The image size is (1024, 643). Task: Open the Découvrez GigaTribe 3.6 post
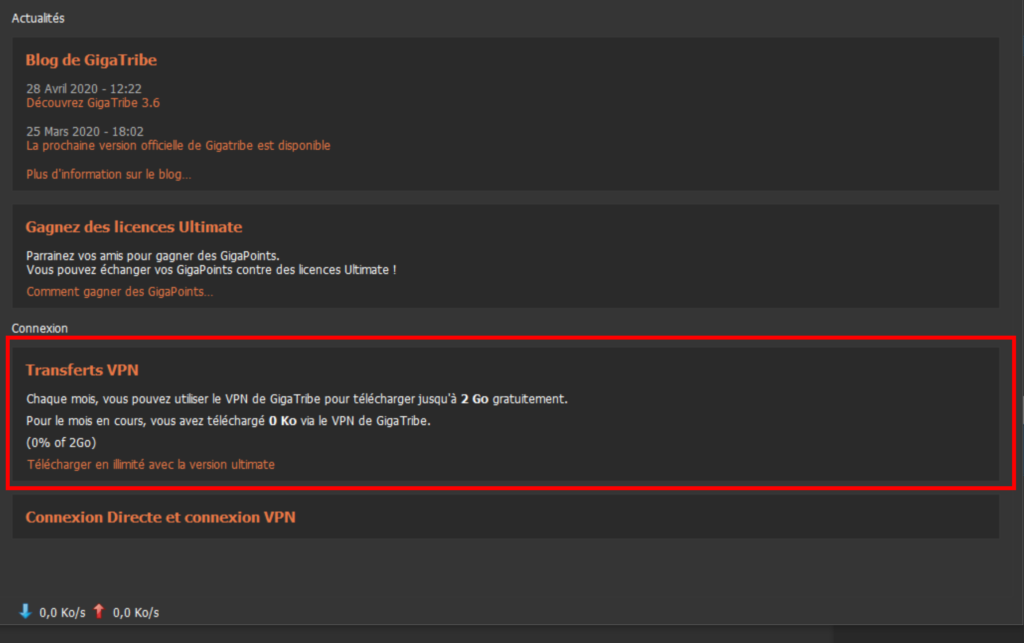tap(93, 102)
